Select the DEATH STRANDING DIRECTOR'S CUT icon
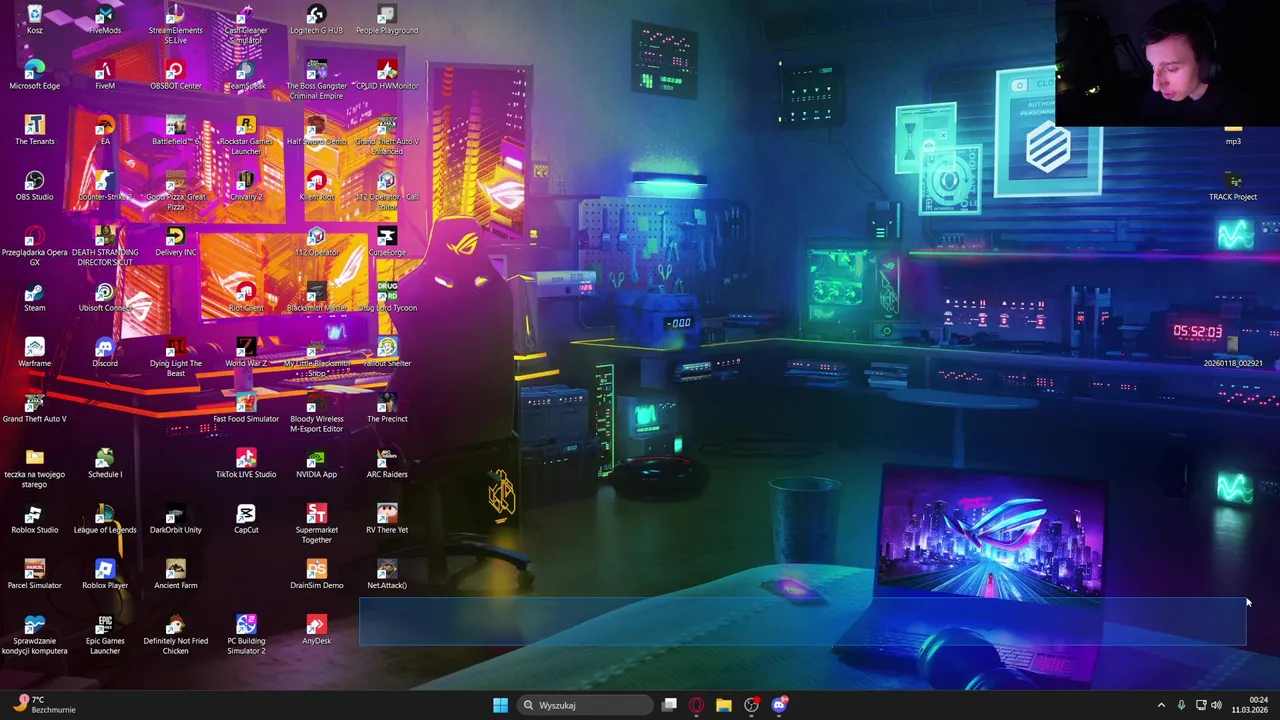 tap(105, 247)
